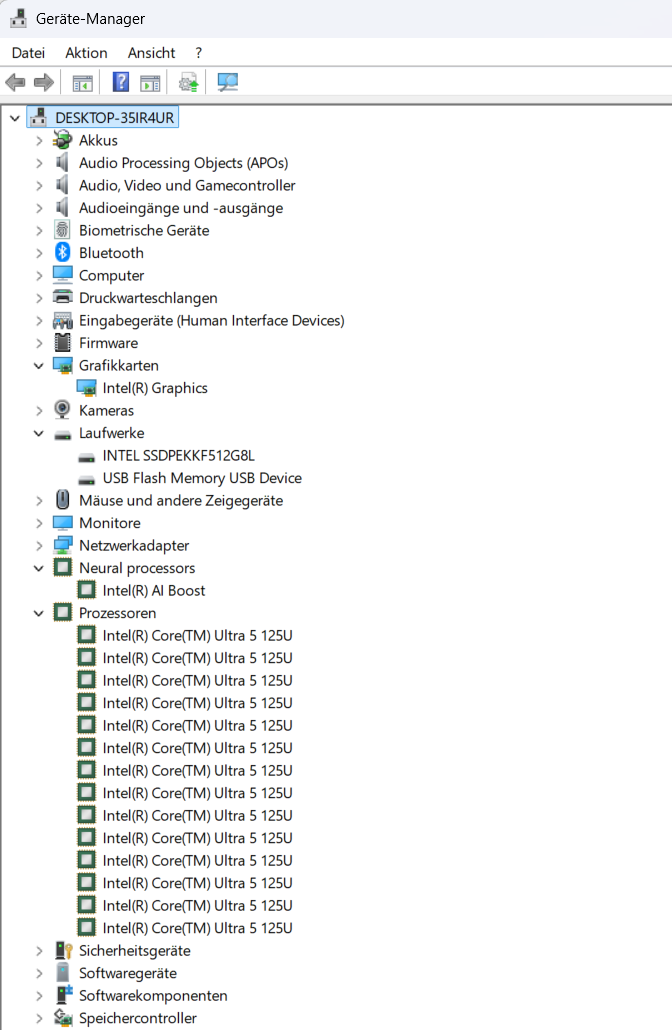
Task: Click the Scan for hardware changes icon
Action: (x=227, y=83)
